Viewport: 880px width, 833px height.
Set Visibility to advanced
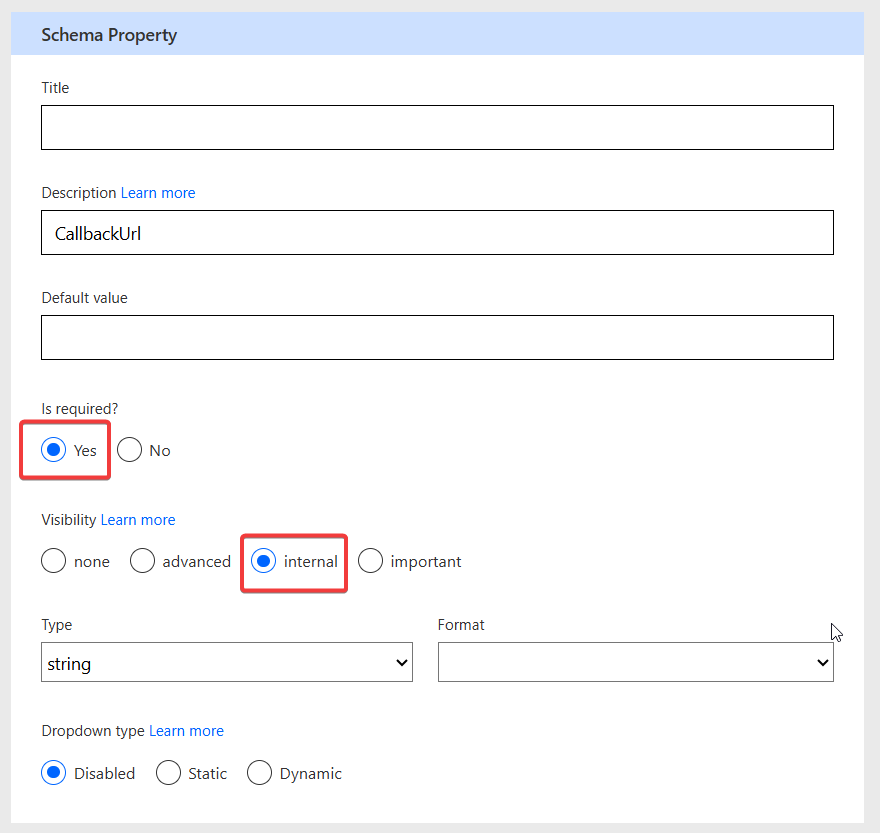coord(143,561)
